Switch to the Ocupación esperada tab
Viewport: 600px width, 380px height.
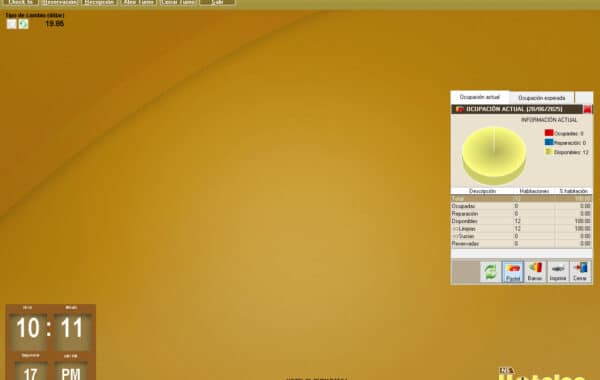point(541,98)
